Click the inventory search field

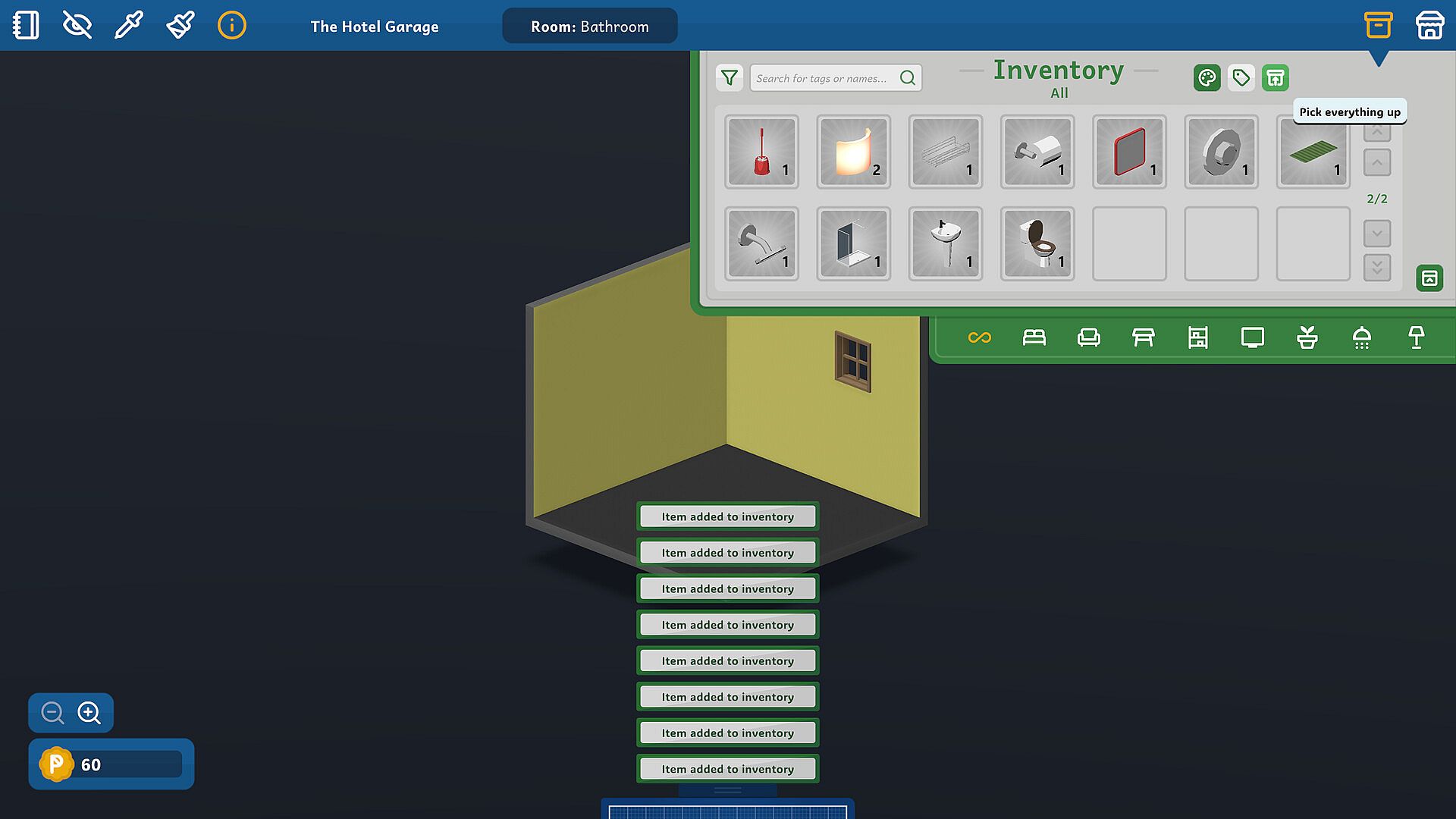pyautogui.click(x=823, y=77)
